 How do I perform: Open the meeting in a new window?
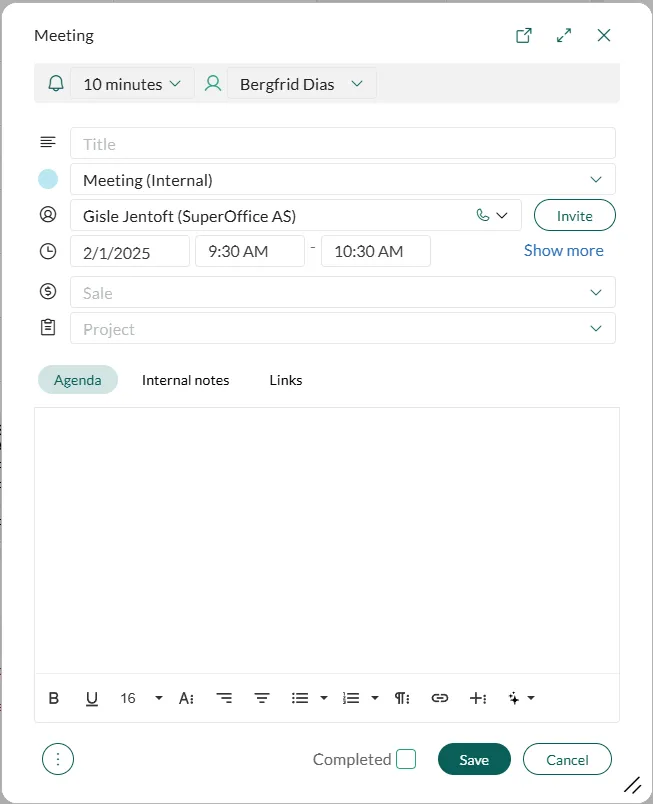524,35
